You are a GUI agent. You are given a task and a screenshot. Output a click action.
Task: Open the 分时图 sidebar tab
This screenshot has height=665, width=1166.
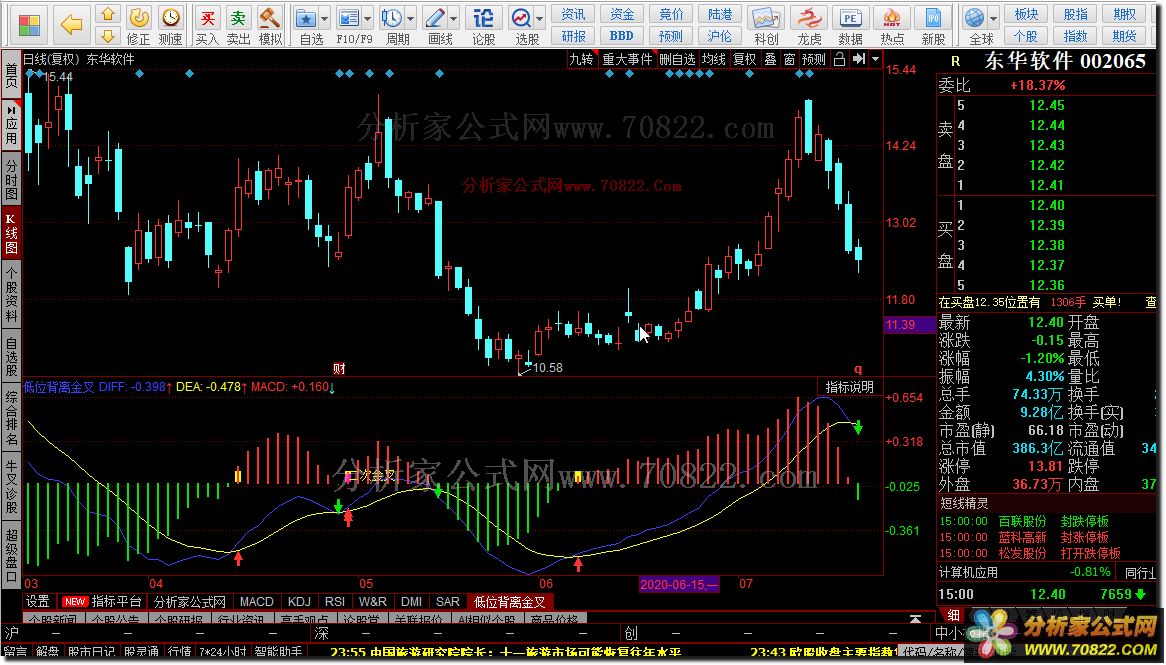pos(11,179)
